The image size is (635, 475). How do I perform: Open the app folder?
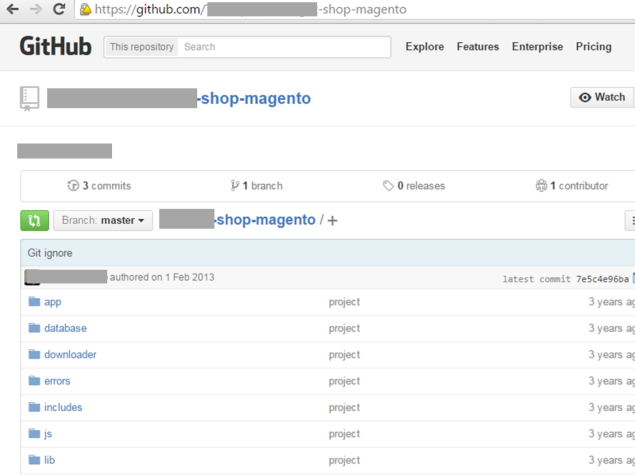tap(53, 302)
